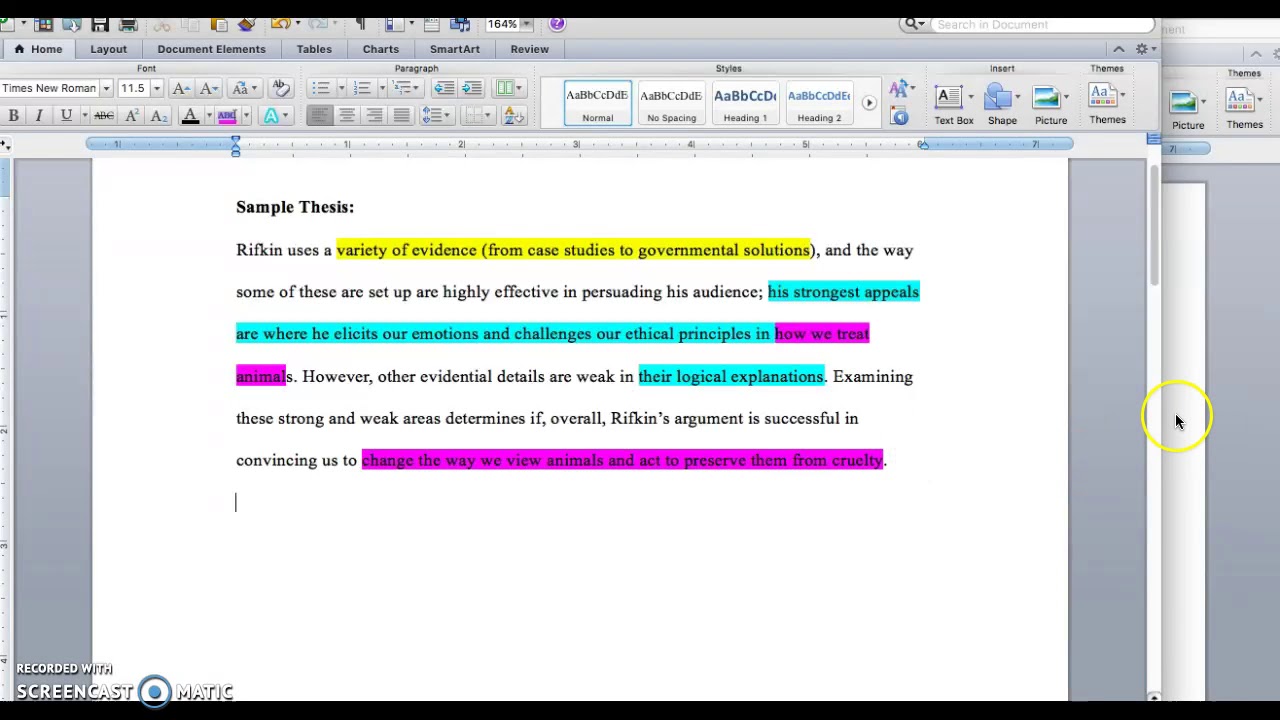Insert a Text Box
The image size is (1280, 720).
[953, 105]
